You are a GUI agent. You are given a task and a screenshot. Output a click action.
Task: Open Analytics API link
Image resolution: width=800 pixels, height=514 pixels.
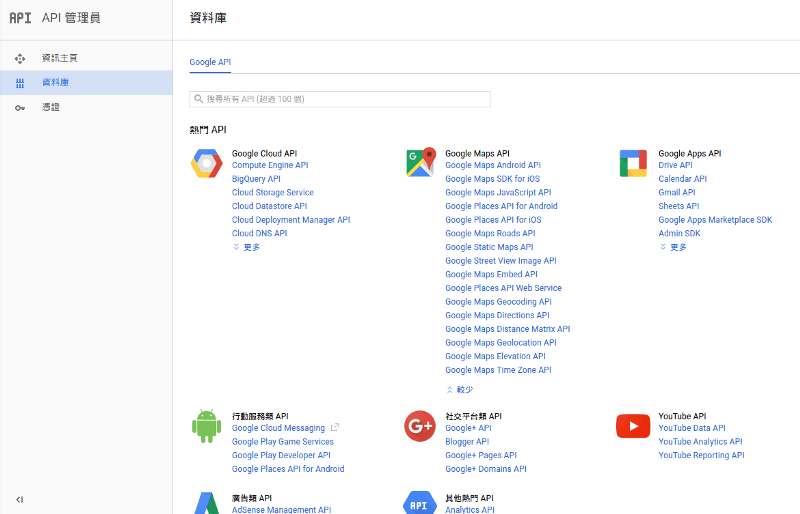[x=469, y=509]
